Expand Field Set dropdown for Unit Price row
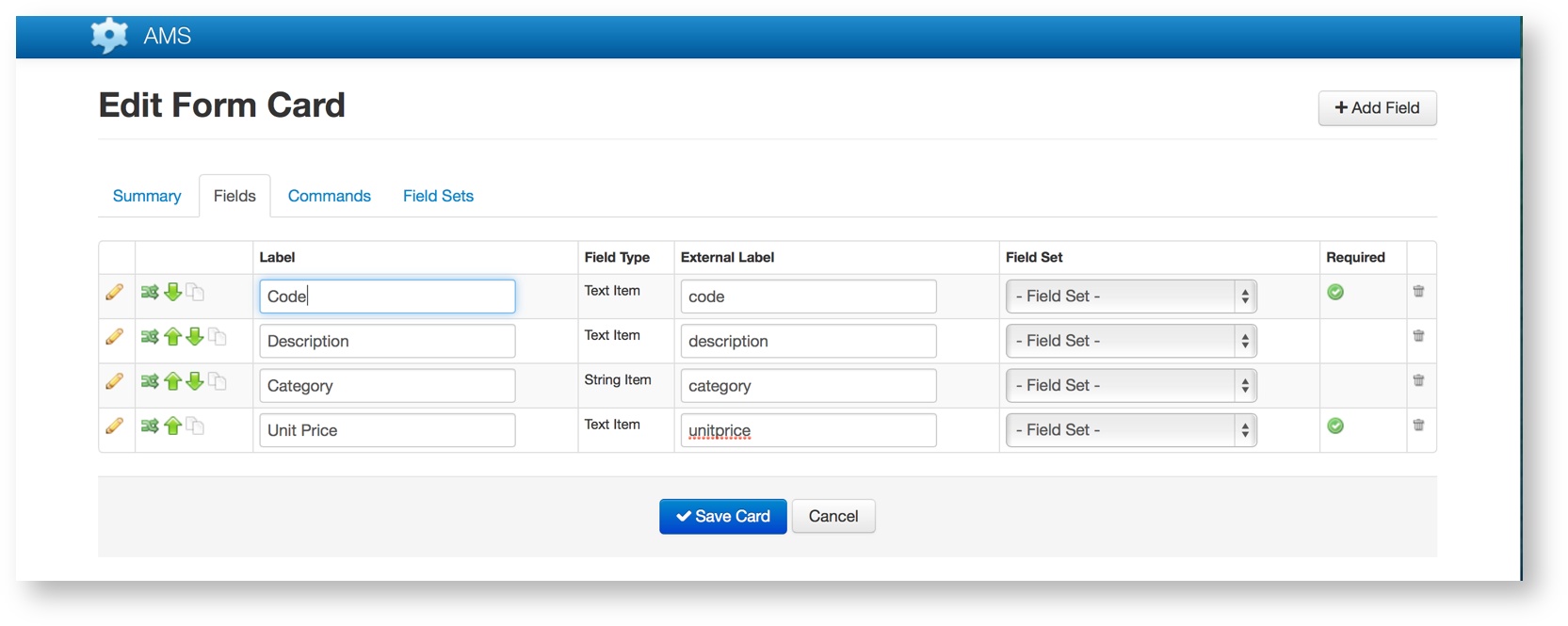The width and height of the screenshot is (1568, 626). tap(1130, 430)
